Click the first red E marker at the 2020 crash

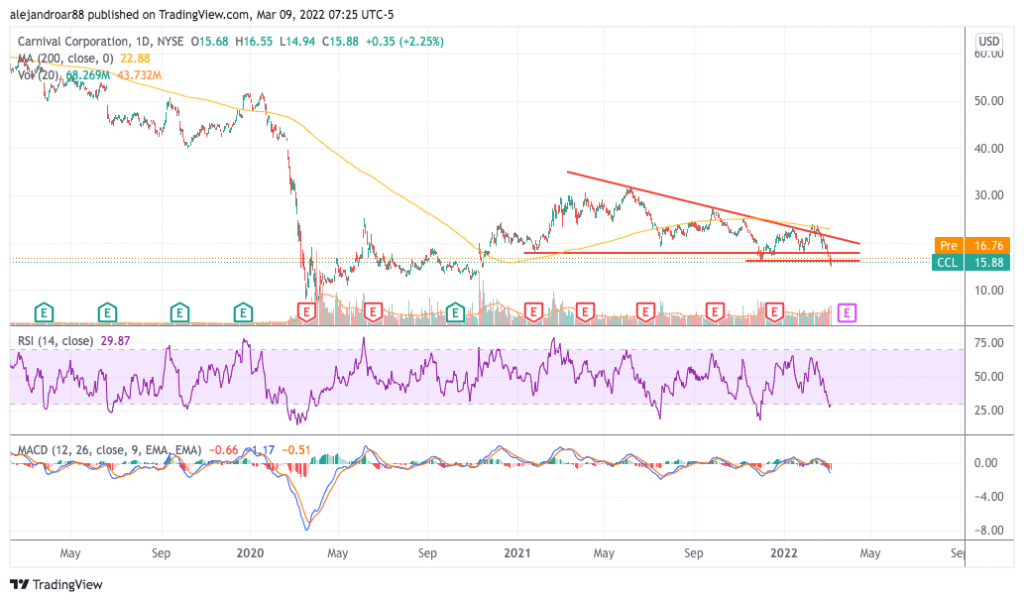coord(306,311)
